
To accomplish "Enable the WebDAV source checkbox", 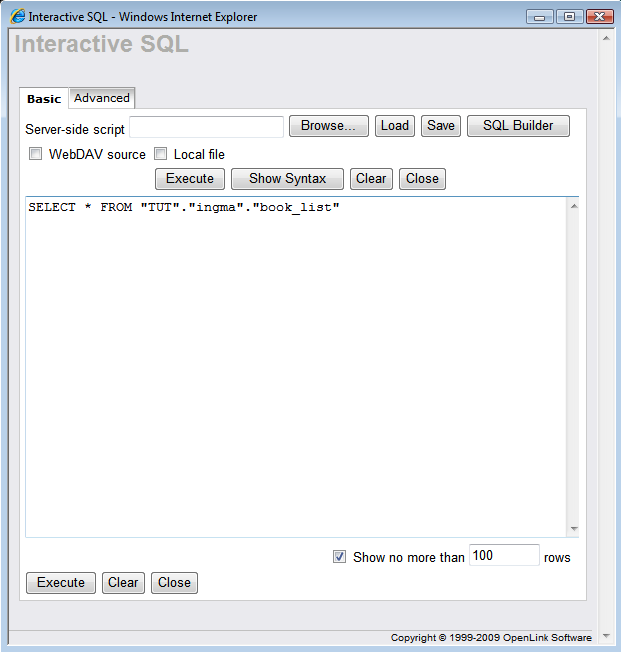I will coord(36,154).
